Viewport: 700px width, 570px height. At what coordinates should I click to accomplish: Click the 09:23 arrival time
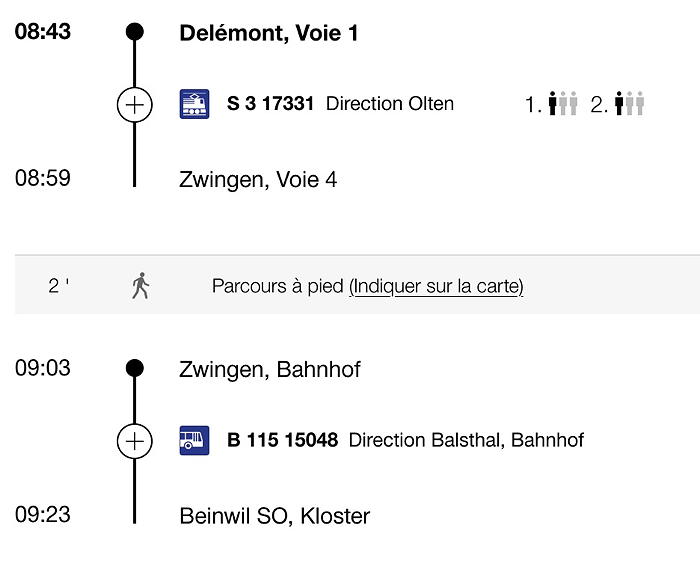(43, 515)
